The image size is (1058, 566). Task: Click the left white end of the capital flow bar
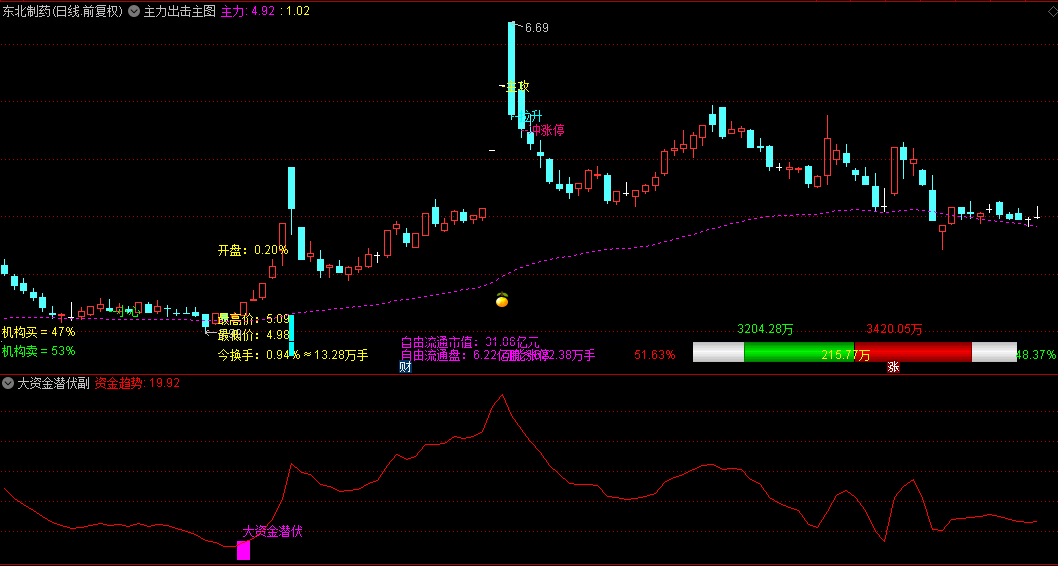719,352
